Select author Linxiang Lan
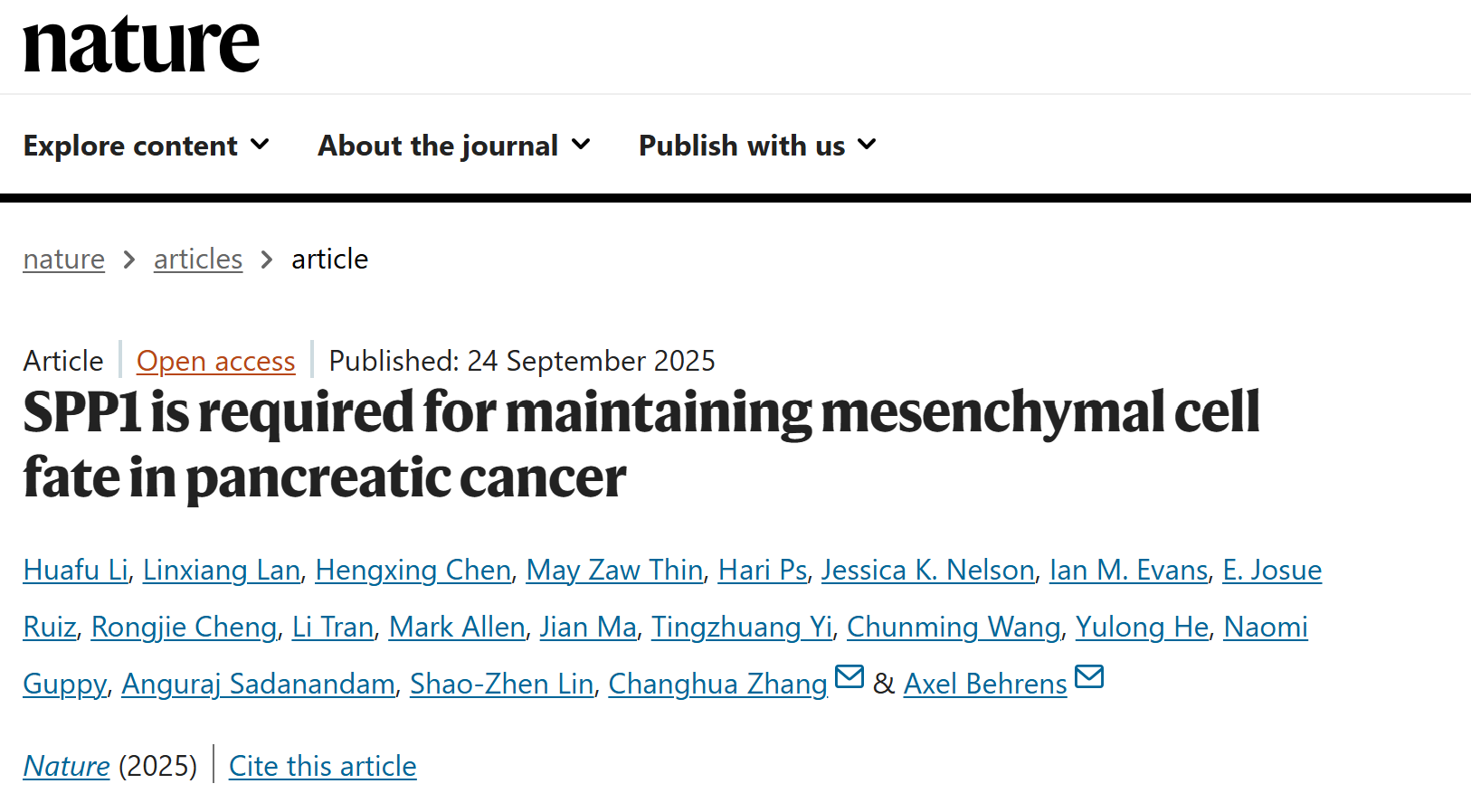 point(222,570)
